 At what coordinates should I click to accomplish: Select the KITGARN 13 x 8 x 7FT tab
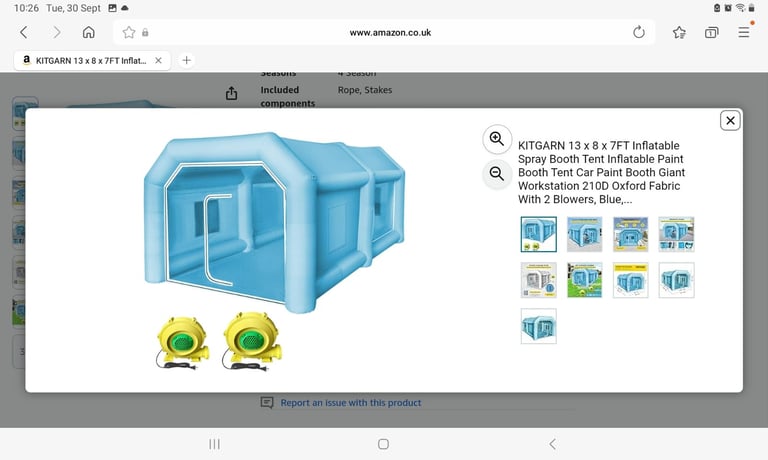point(92,61)
